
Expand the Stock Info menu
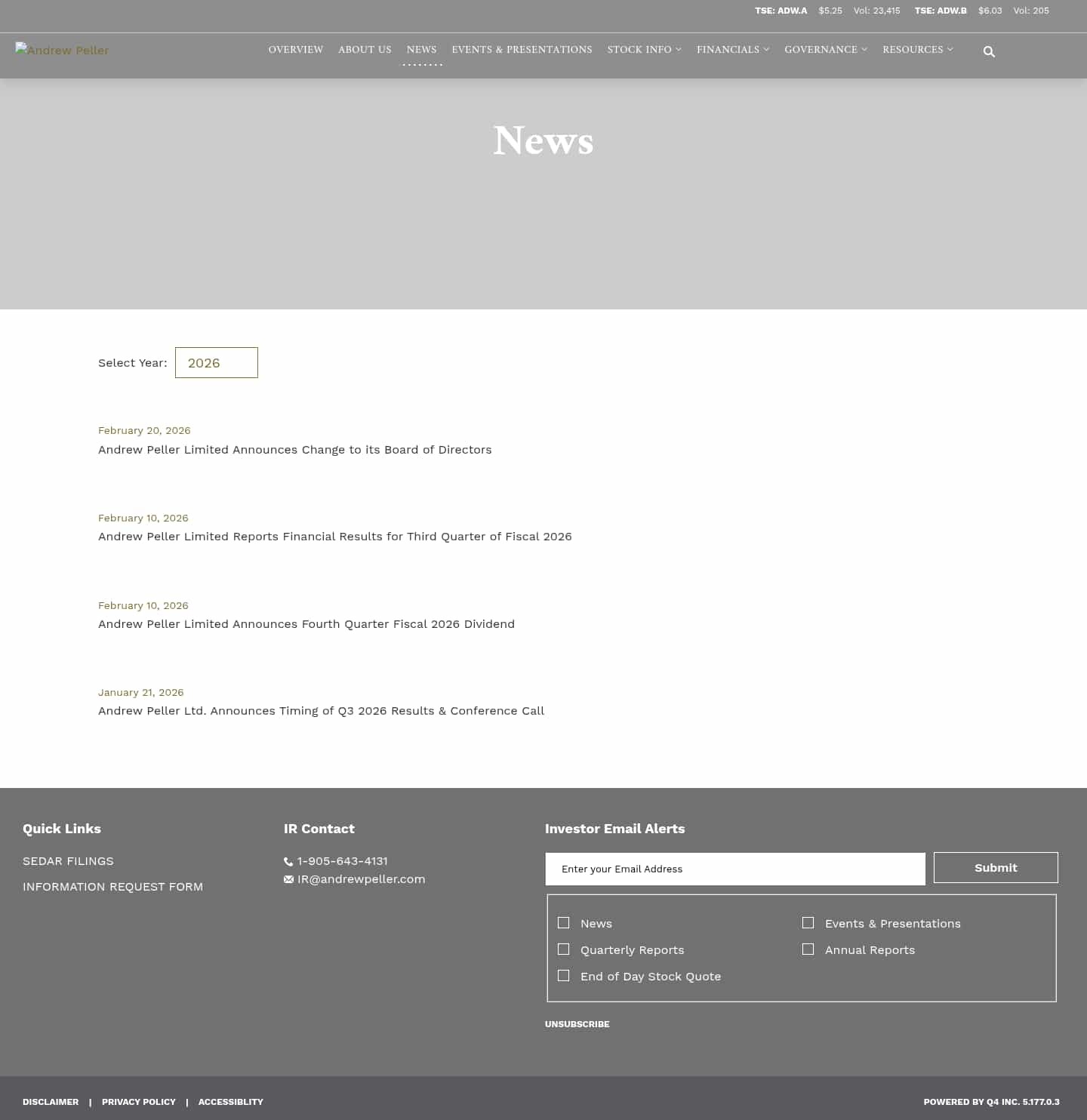pyautogui.click(x=643, y=50)
